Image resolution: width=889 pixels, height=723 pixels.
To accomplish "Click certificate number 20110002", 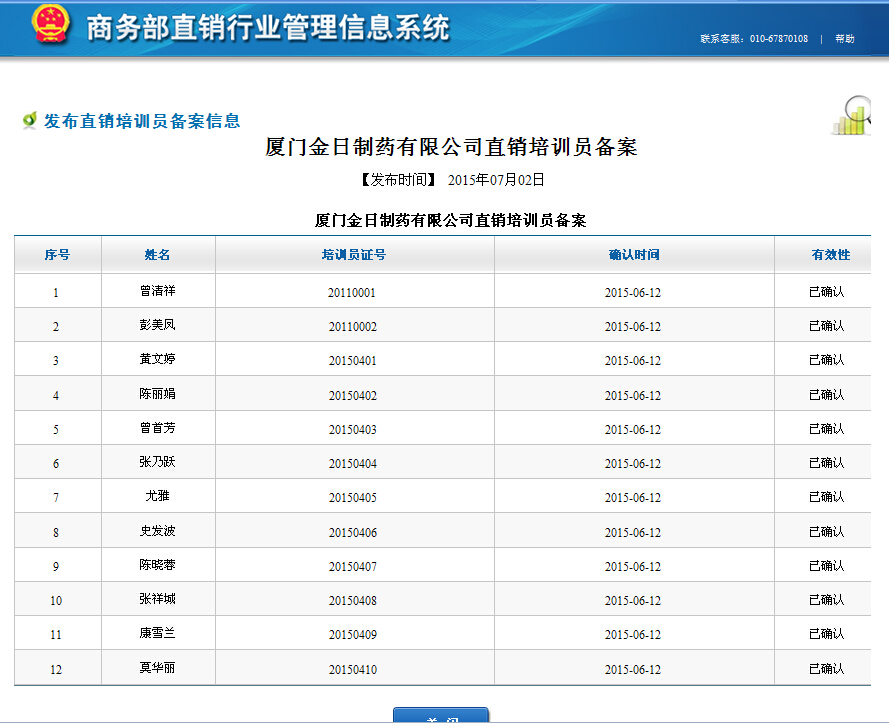I will point(353,327).
